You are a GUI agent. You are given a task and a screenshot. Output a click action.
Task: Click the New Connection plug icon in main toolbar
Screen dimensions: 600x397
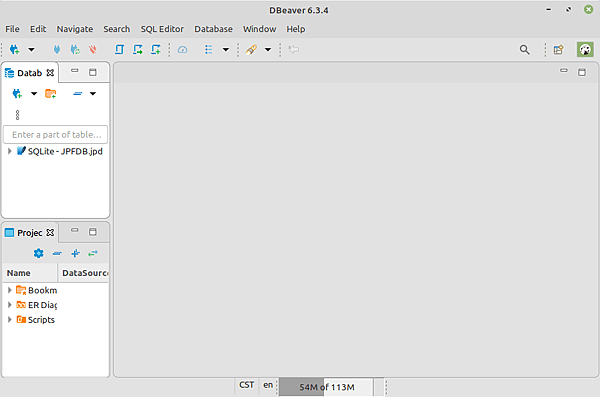tap(15, 49)
